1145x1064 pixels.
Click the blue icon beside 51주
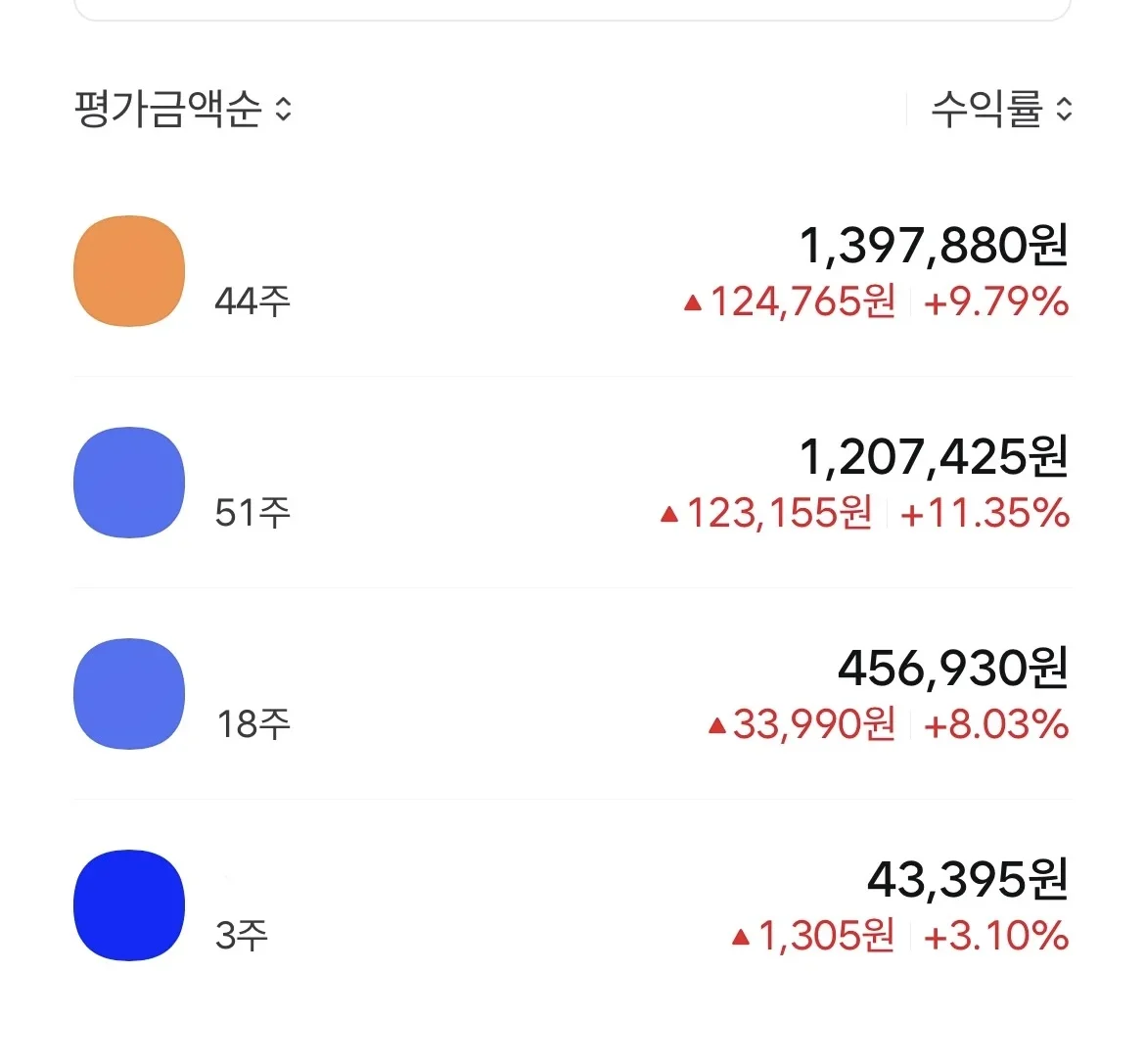tap(129, 483)
